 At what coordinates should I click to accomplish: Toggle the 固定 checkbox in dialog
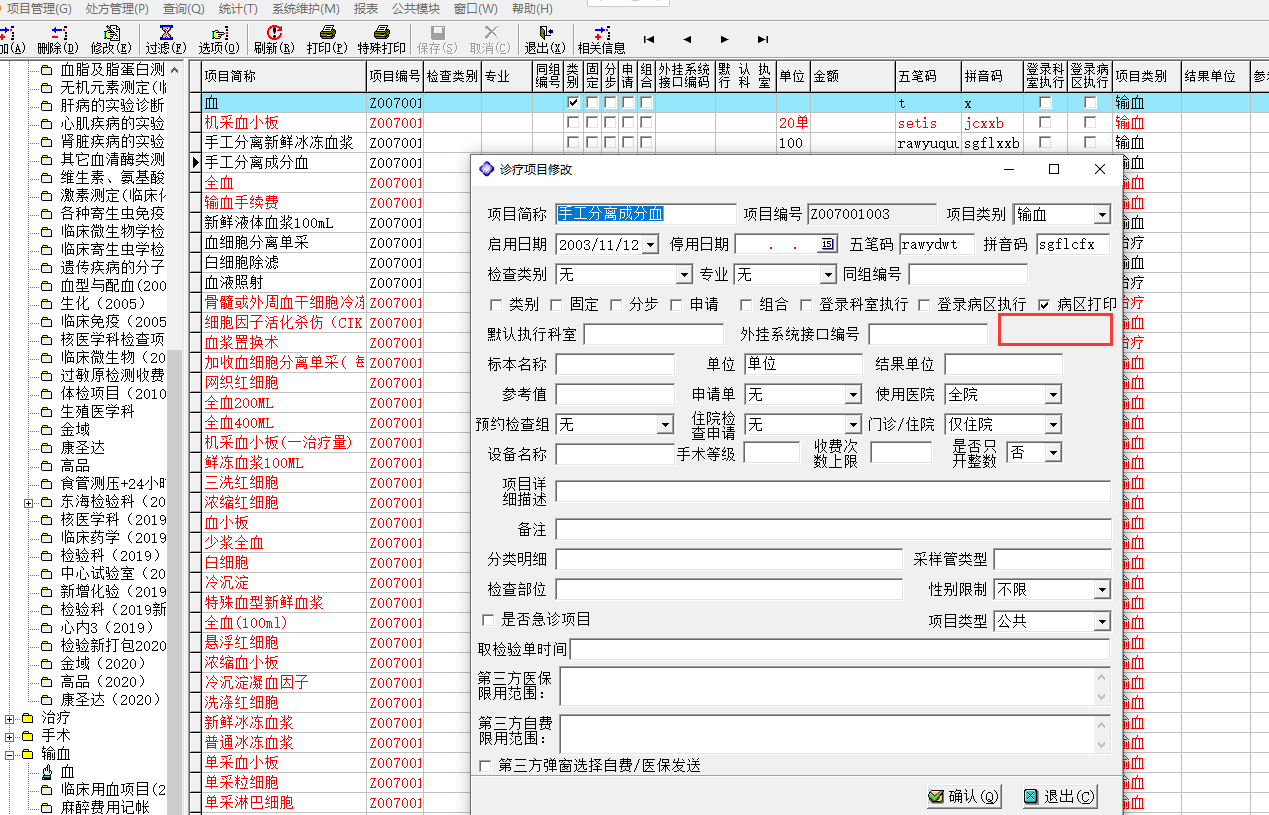tap(557, 304)
